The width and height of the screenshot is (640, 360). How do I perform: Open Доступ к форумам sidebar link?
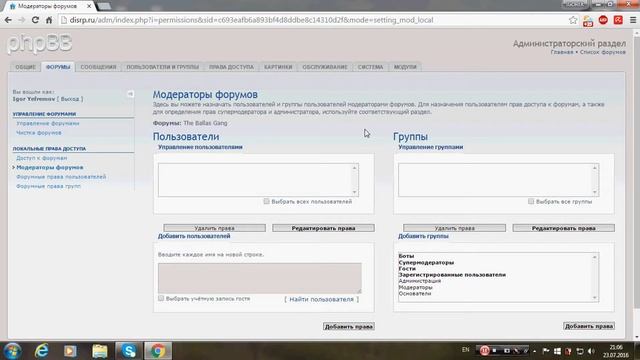point(42,158)
